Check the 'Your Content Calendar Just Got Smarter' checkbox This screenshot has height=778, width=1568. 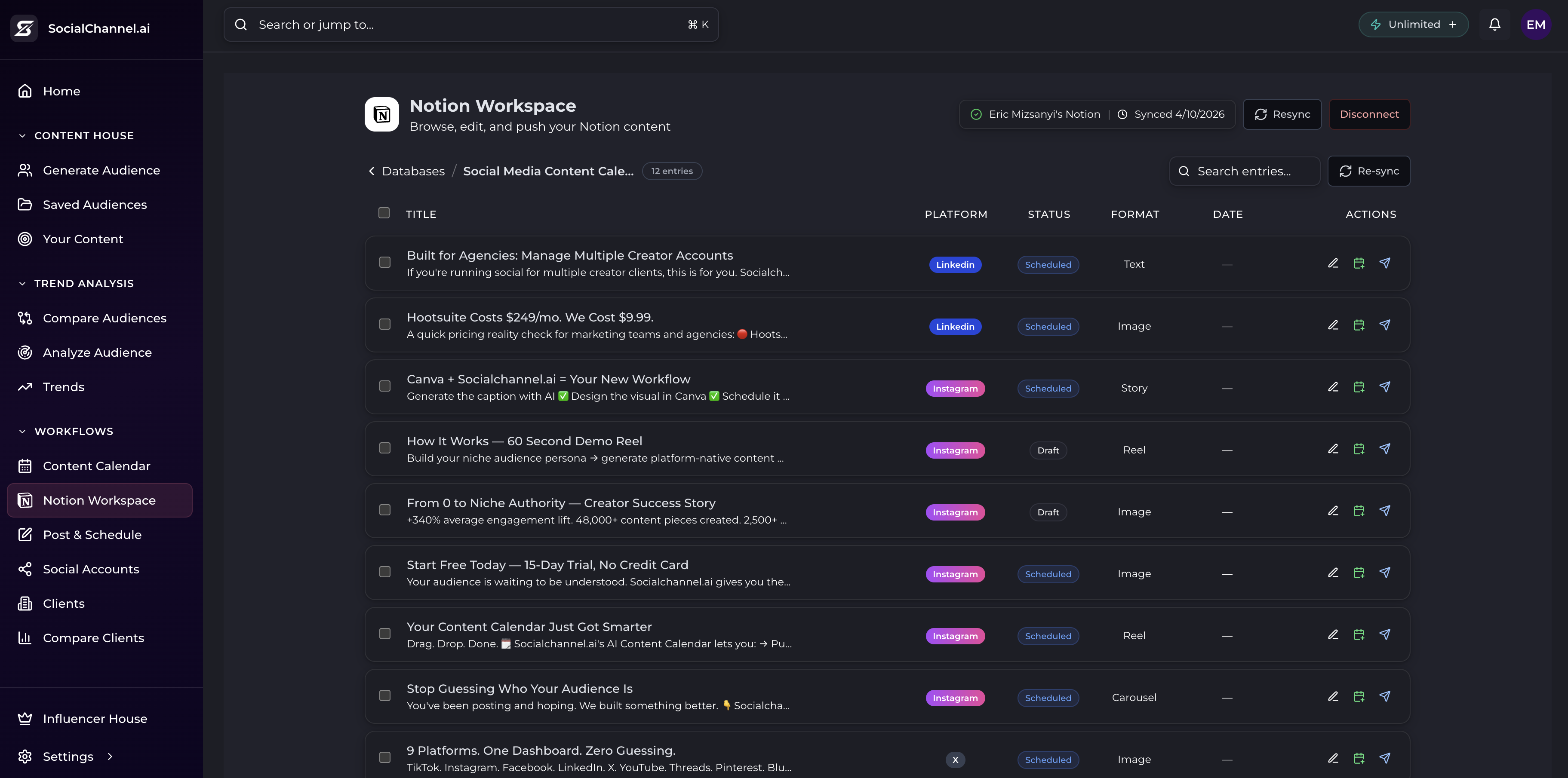385,634
